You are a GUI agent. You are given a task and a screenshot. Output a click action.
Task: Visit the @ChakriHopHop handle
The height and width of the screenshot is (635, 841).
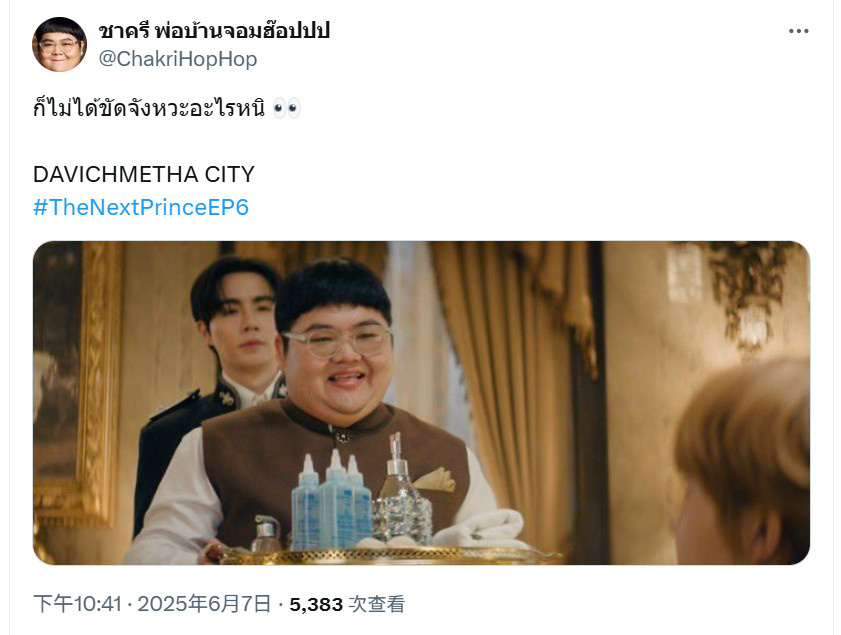coord(178,59)
